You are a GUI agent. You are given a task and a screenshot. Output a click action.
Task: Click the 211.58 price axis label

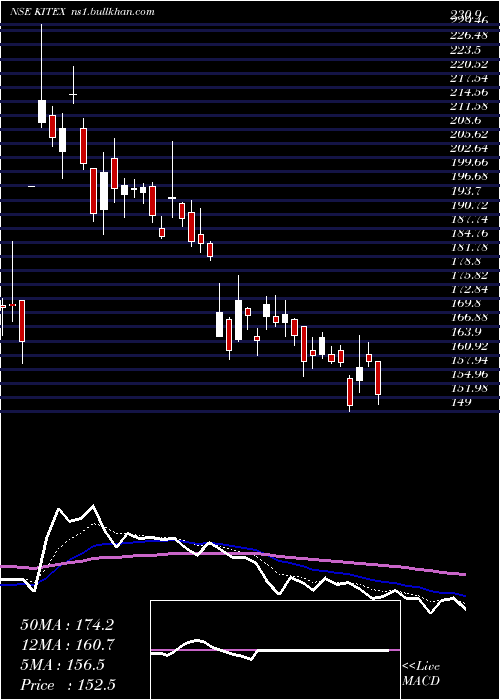coord(467,107)
